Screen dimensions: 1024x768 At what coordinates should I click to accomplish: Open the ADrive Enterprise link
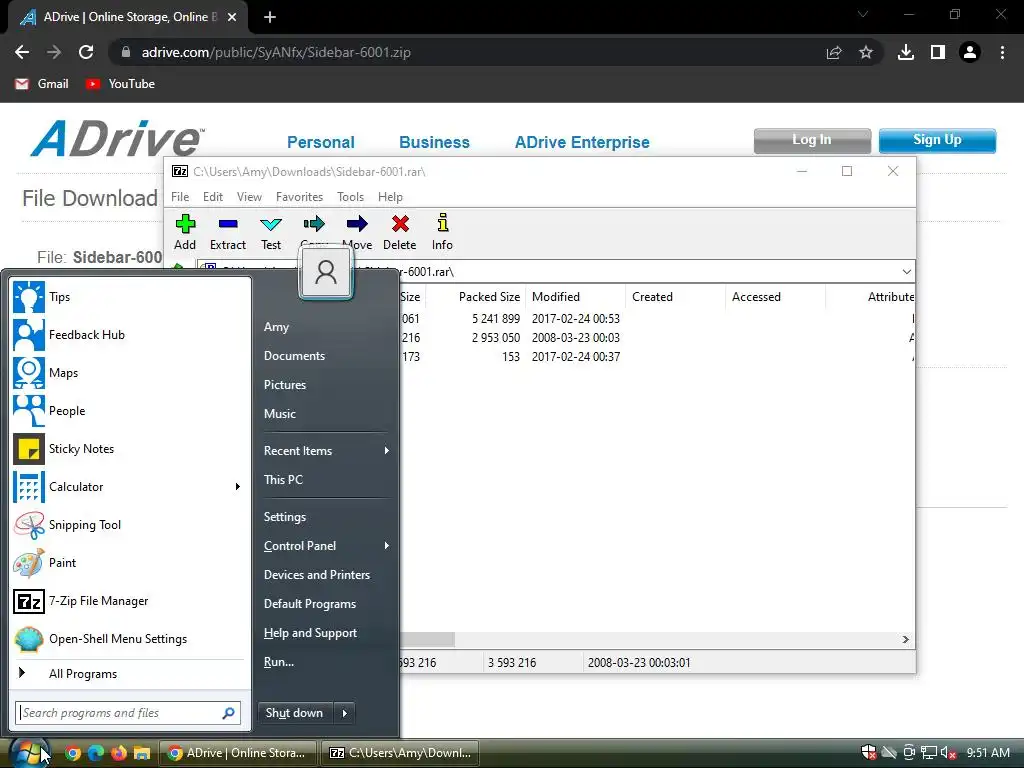(582, 142)
